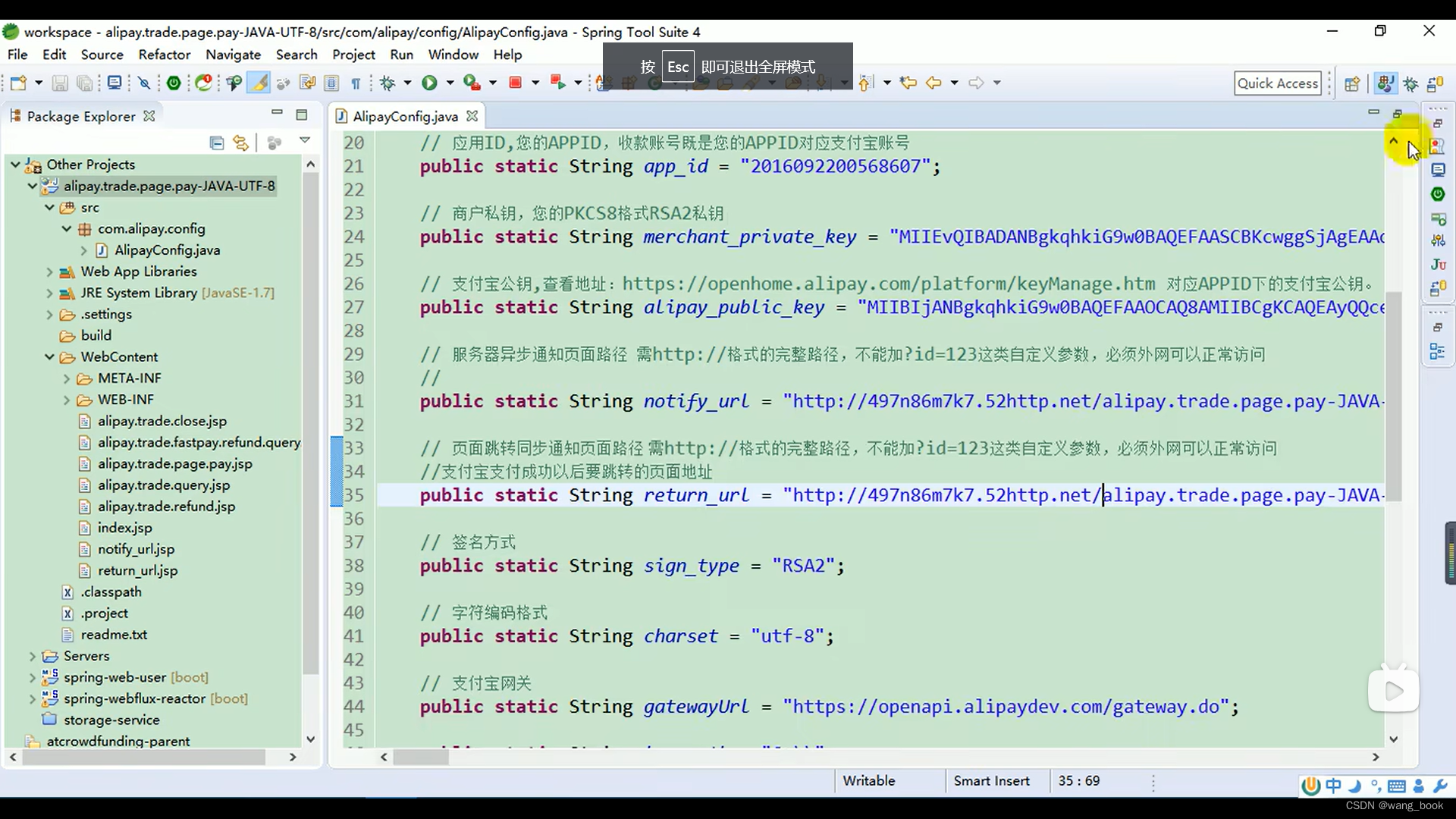
Task: Toggle block selection mode icon
Action: 331,83
